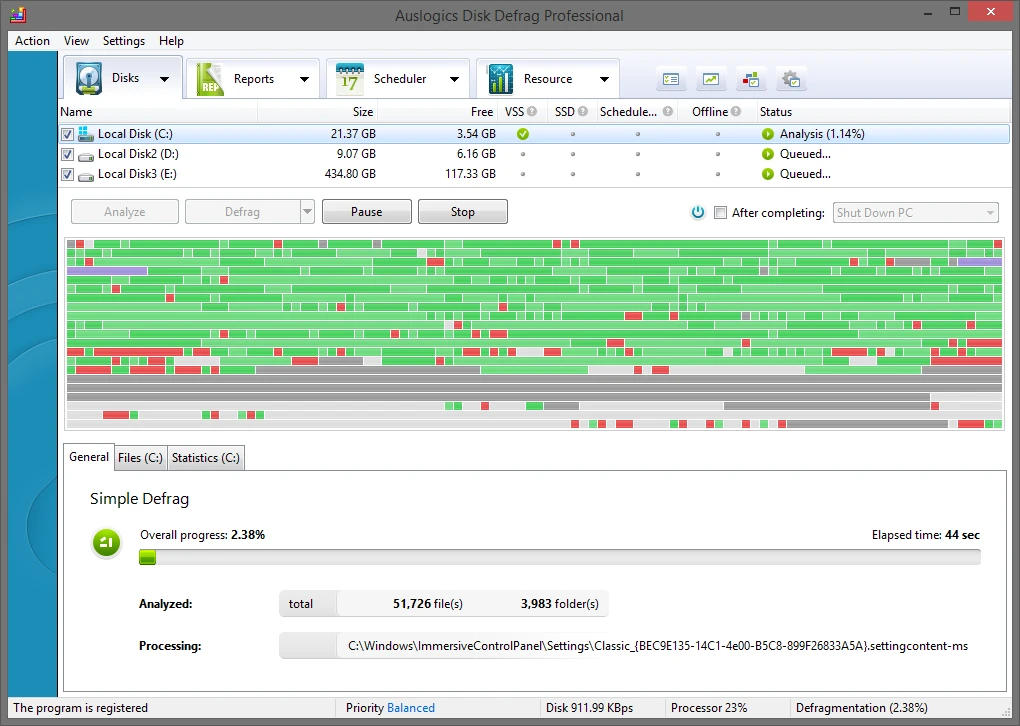Viewport: 1020px width, 726px height.
Task: Expand the Reports dropdown arrow
Action: (x=304, y=79)
